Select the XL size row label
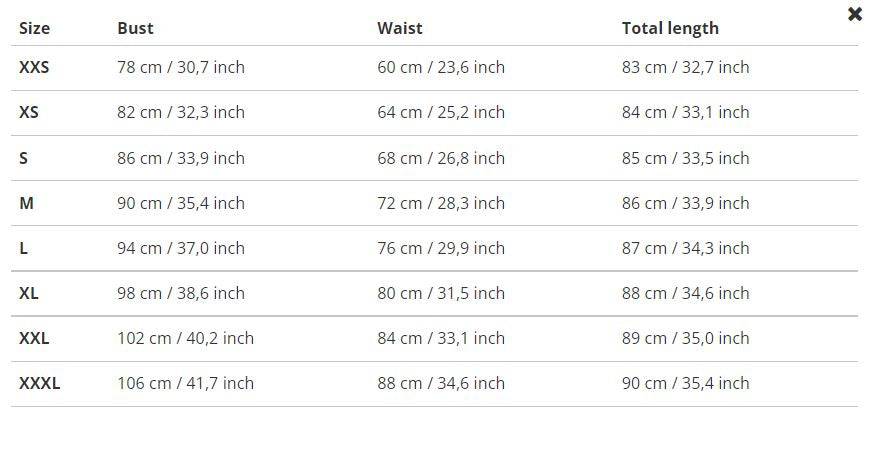The height and width of the screenshot is (455, 869). pyautogui.click(x=29, y=293)
